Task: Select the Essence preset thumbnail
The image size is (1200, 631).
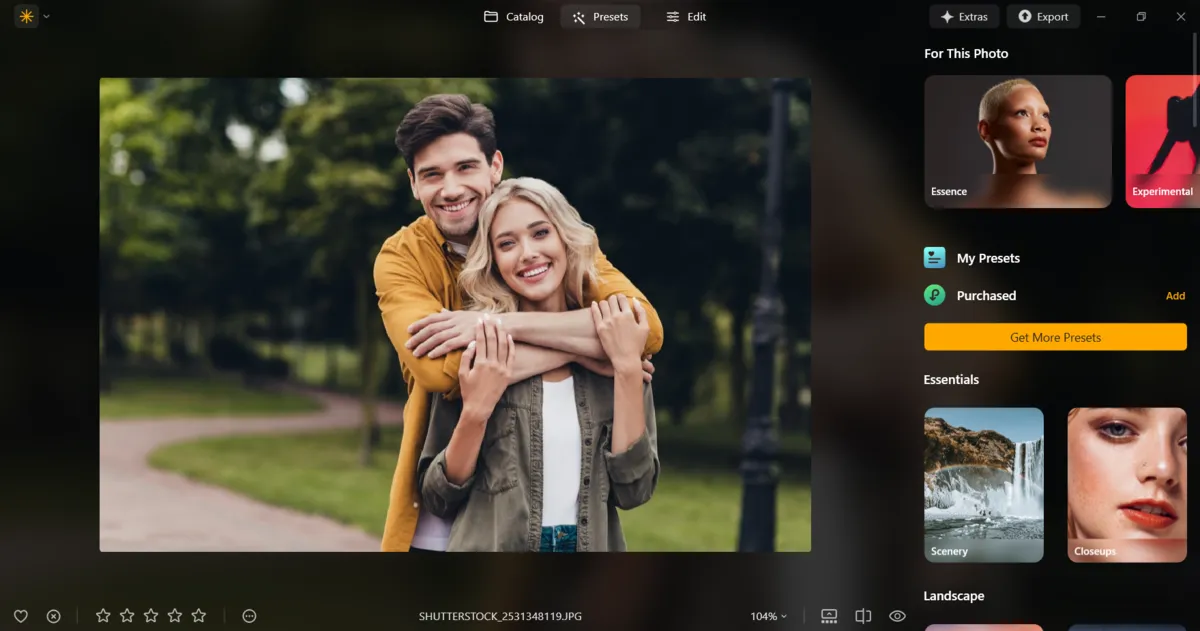Action: (1017, 141)
